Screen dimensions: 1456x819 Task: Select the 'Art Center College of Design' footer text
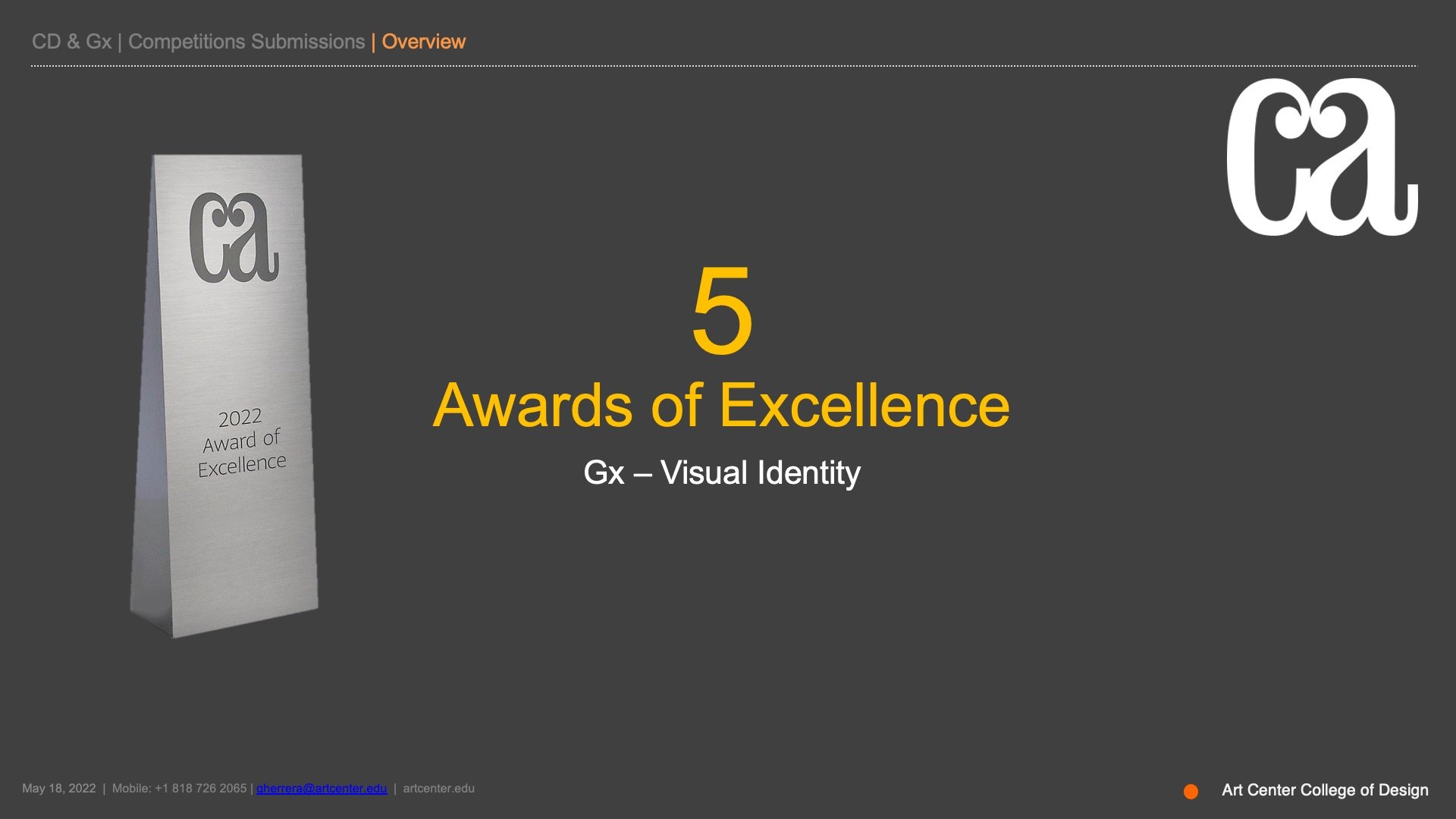[x=1325, y=790]
